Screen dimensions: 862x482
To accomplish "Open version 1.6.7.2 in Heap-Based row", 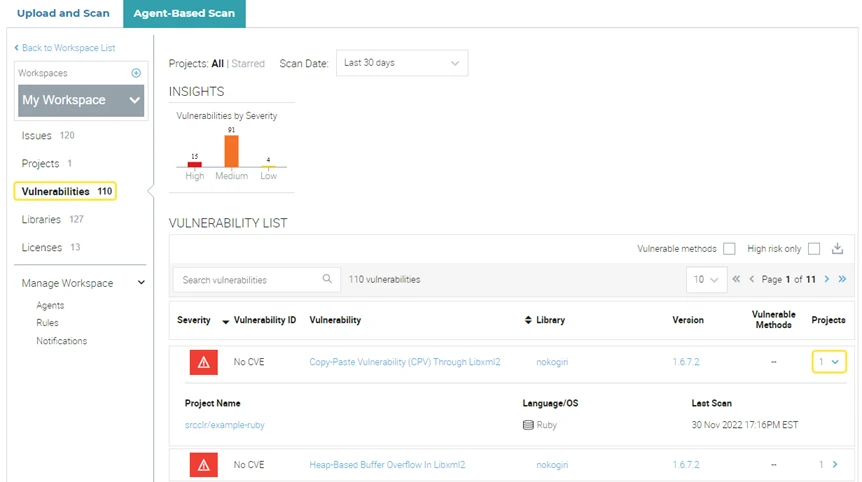I will point(686,464).
